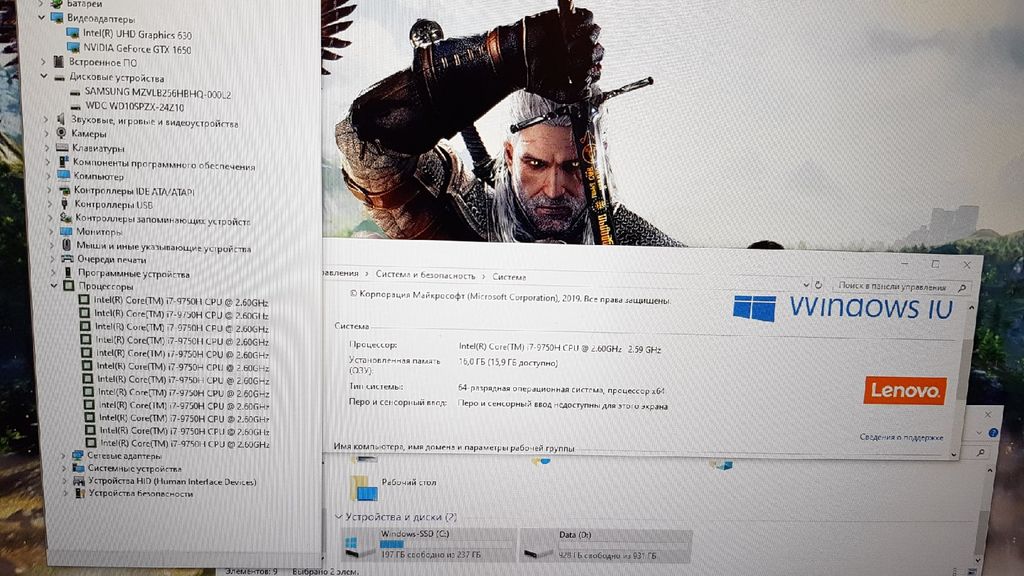Collapse the Процессоры node
The image size is (1024, 576).
(x=54, y=285)
